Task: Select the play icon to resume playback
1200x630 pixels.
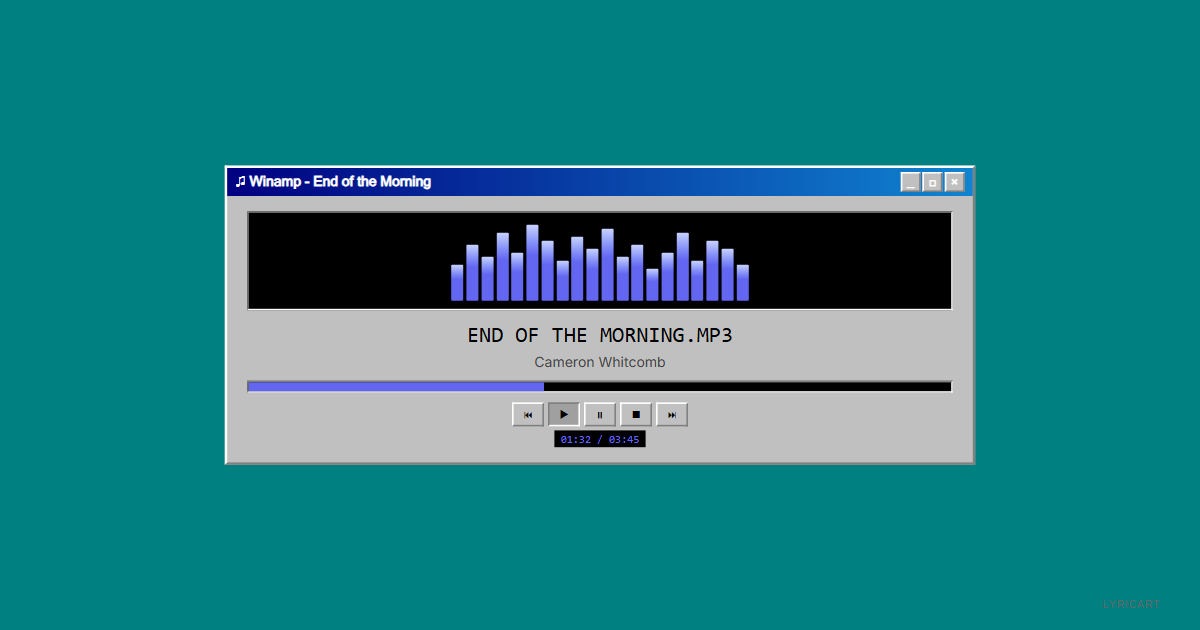Action: 563,414
